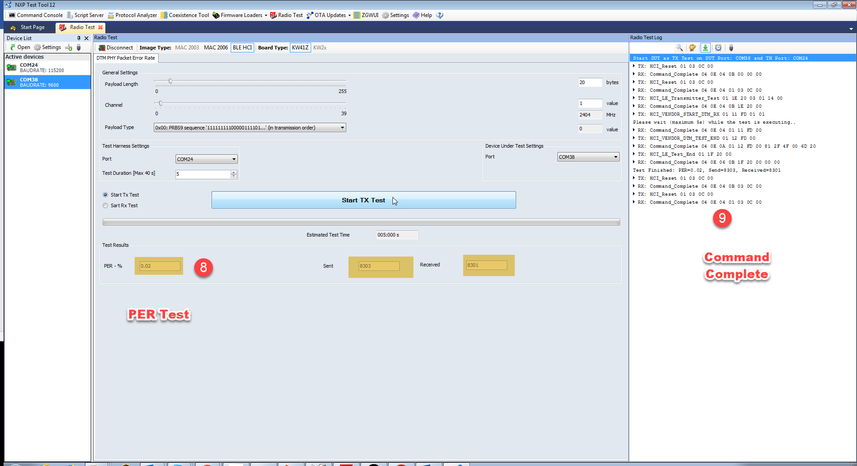Screen dimensions: 857x466
Task: Click the Test Duration spinner arrows
Action: (x=234, y=174)
